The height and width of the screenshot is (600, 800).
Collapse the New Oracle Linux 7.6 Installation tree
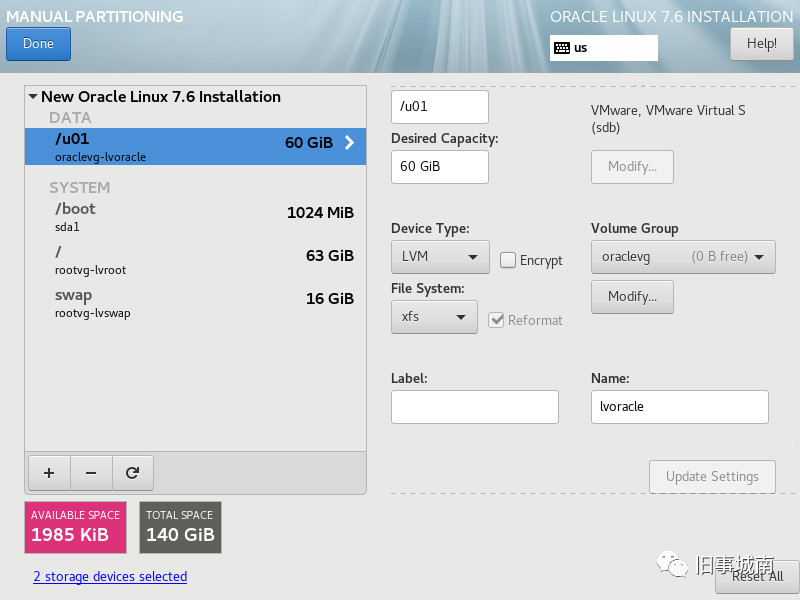click(33, 96)
